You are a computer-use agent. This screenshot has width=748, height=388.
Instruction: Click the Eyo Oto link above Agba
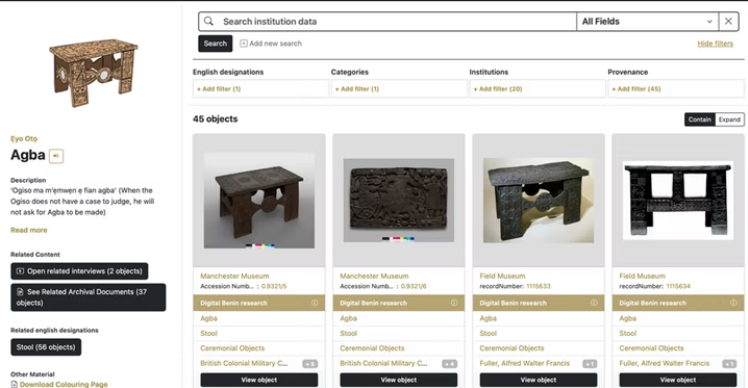pyautogui.click(x=24, y=139)
